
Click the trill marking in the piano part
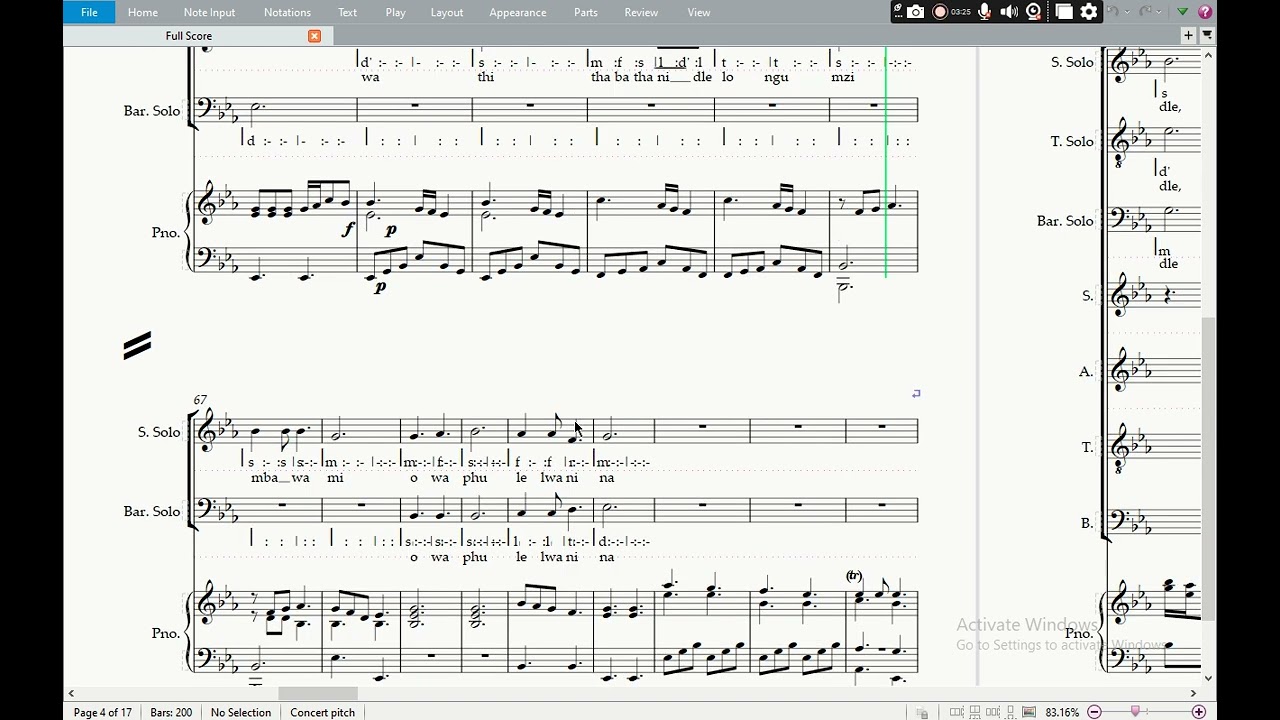click(x=854, y=576)
